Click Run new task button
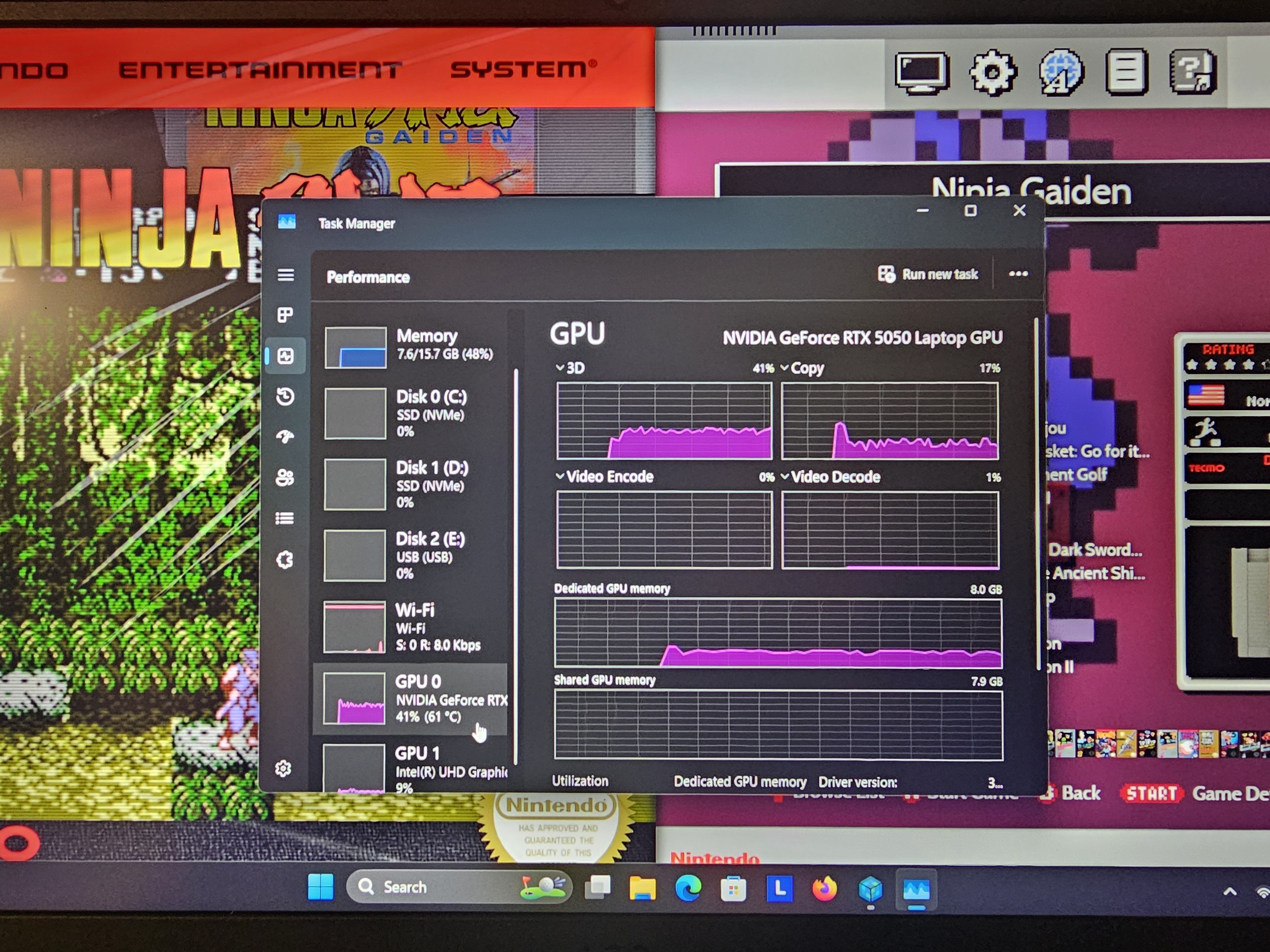 tap(928, 274)
